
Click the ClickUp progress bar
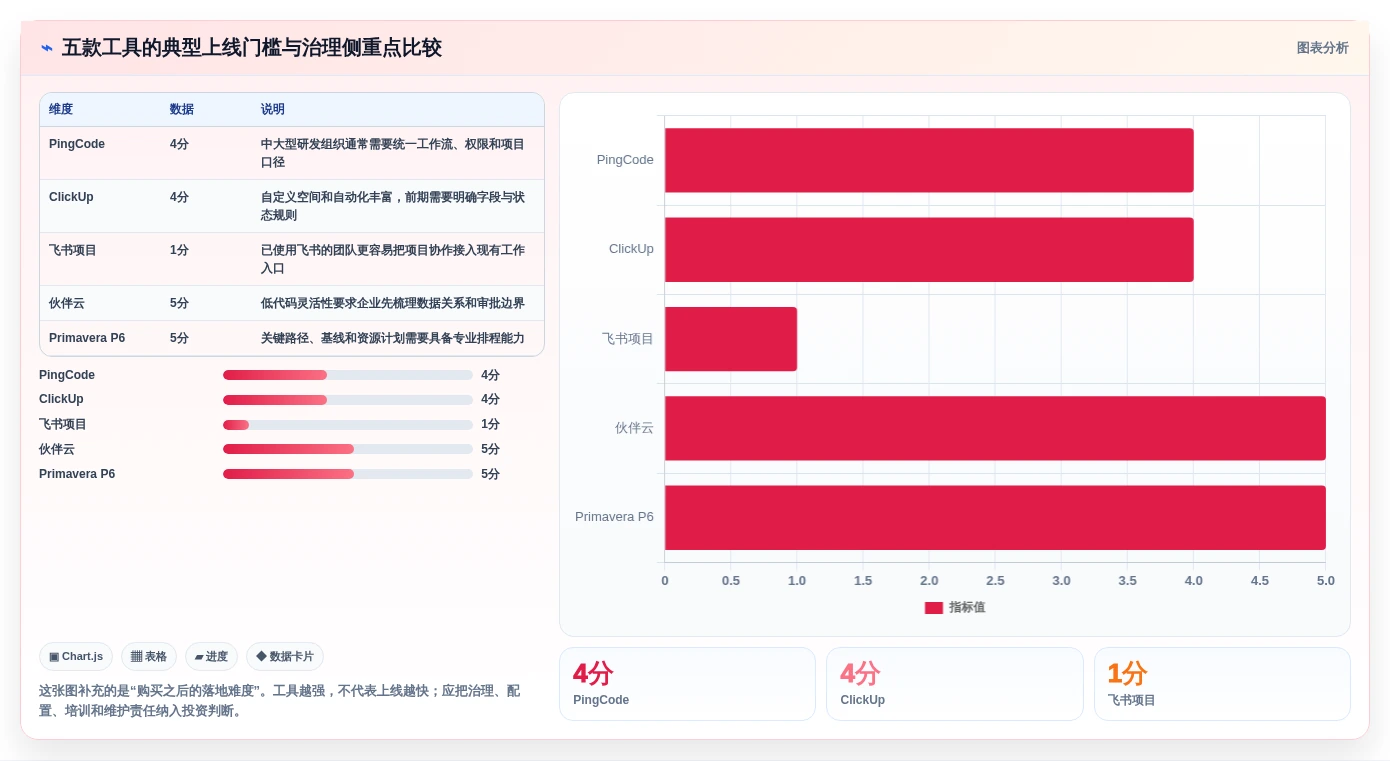[x=348, y=400]
